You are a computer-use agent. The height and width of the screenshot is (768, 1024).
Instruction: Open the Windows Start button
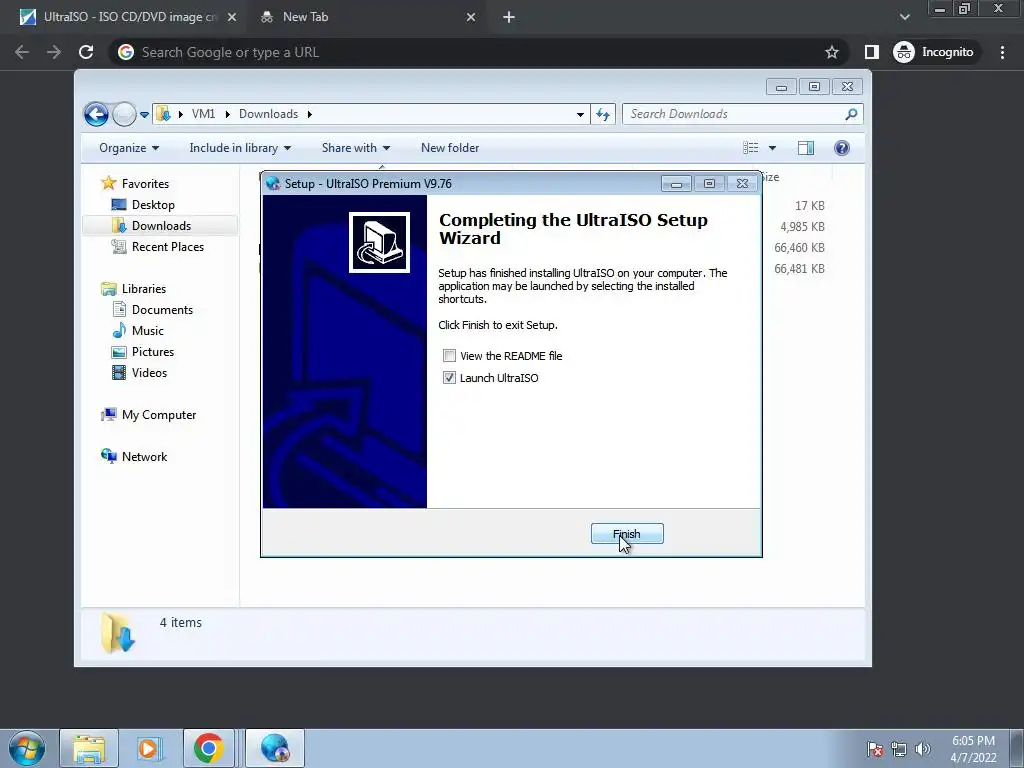[x=27, y=748]
